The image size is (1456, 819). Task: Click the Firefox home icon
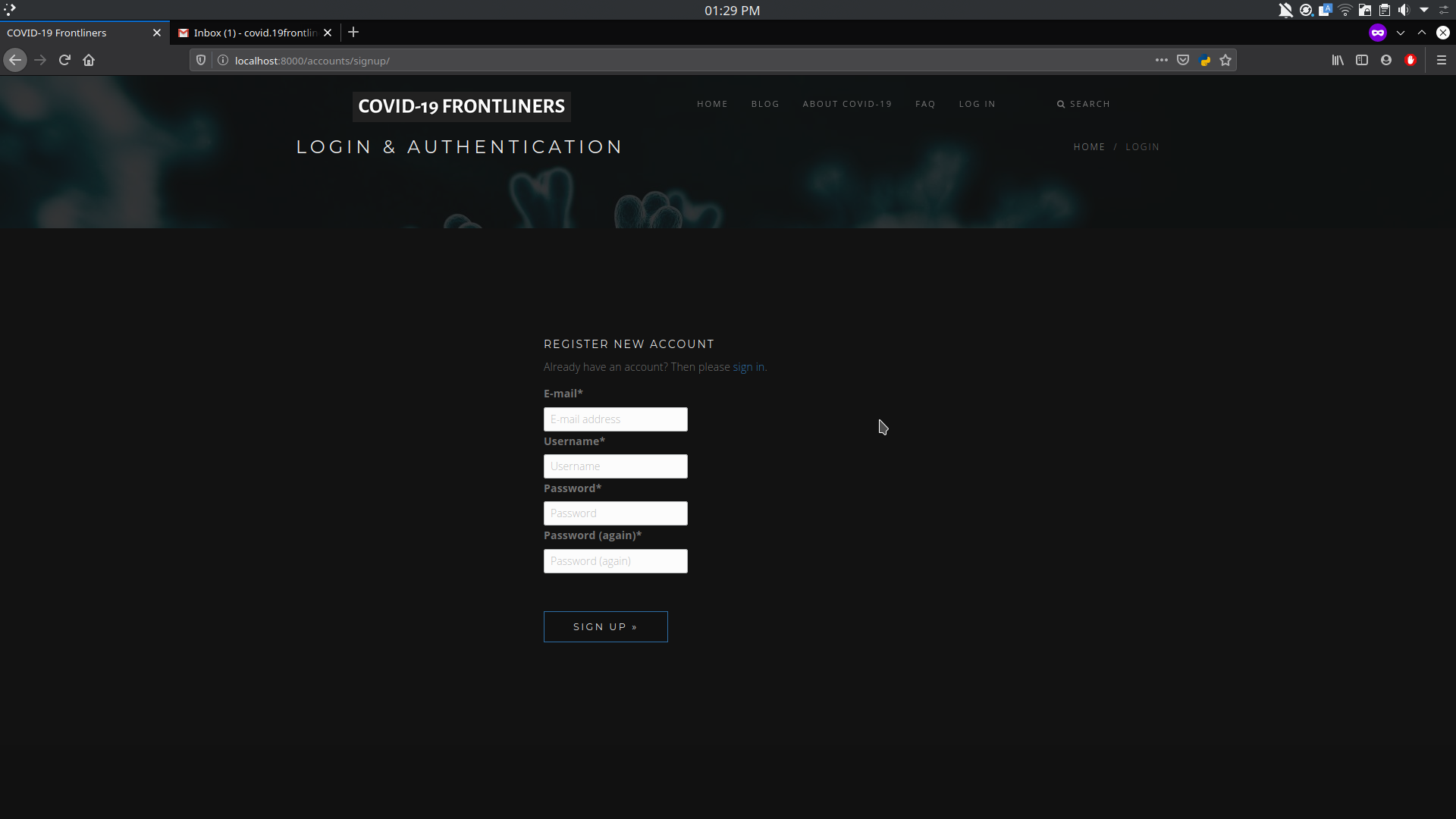[89, 61]
